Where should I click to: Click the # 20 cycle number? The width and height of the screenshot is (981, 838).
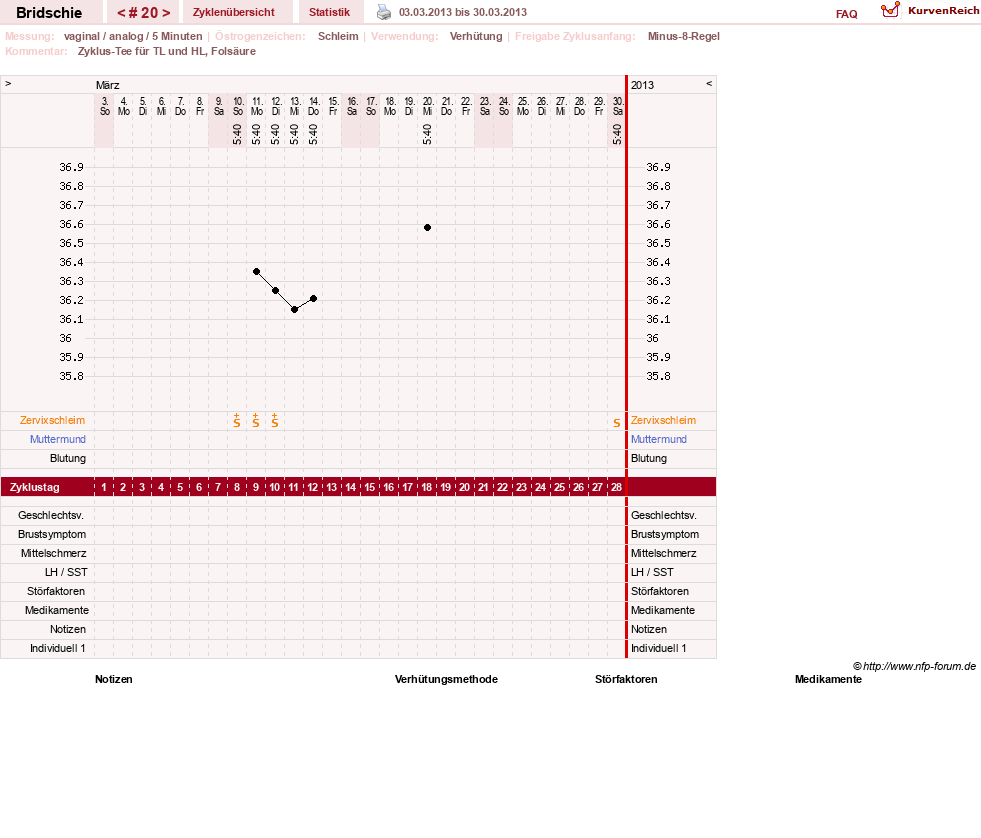tap(144, 13)
